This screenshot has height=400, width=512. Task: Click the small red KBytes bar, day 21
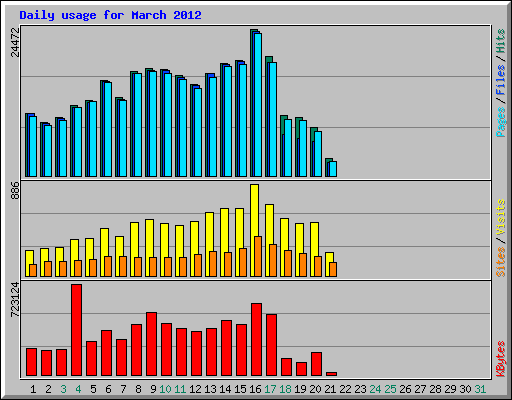pos(331,374)
